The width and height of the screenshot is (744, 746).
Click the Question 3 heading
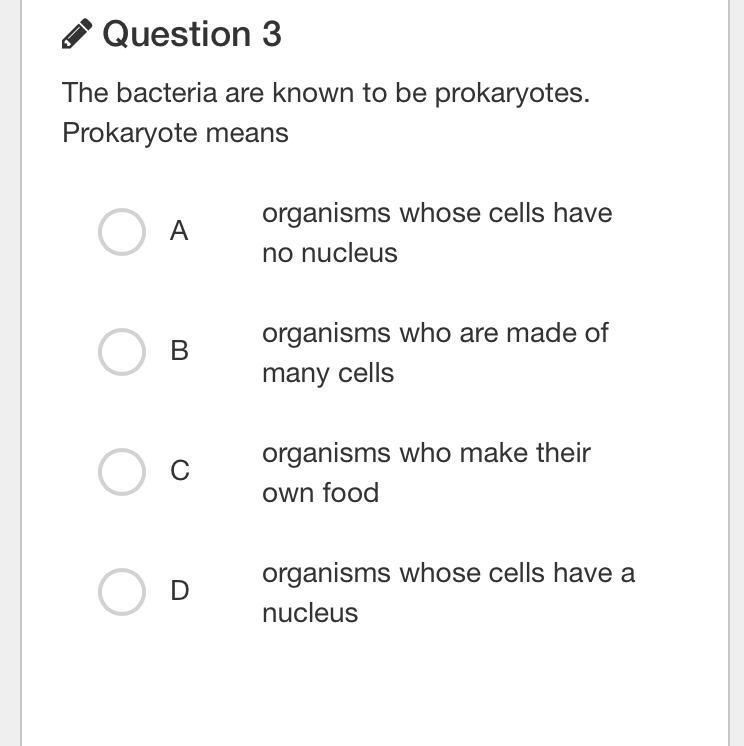[192, 34]
